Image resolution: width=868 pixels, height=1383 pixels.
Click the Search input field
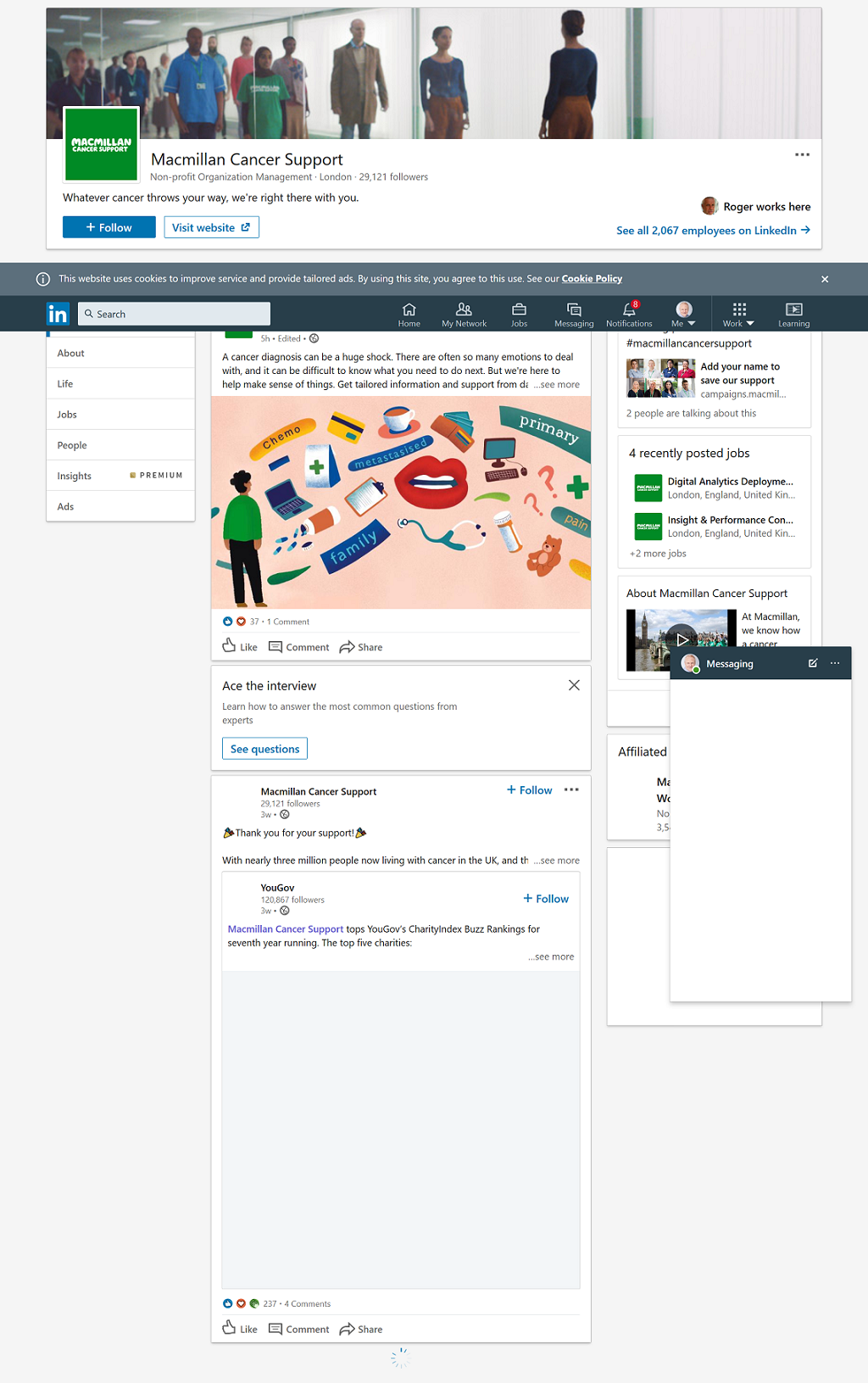click(x=175, y=314)
